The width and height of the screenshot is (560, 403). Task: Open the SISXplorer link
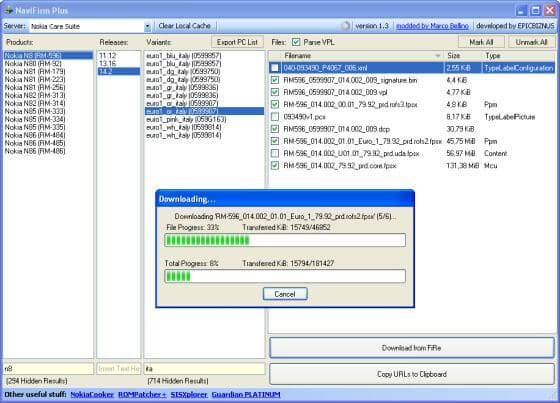(x=189, y=394)
